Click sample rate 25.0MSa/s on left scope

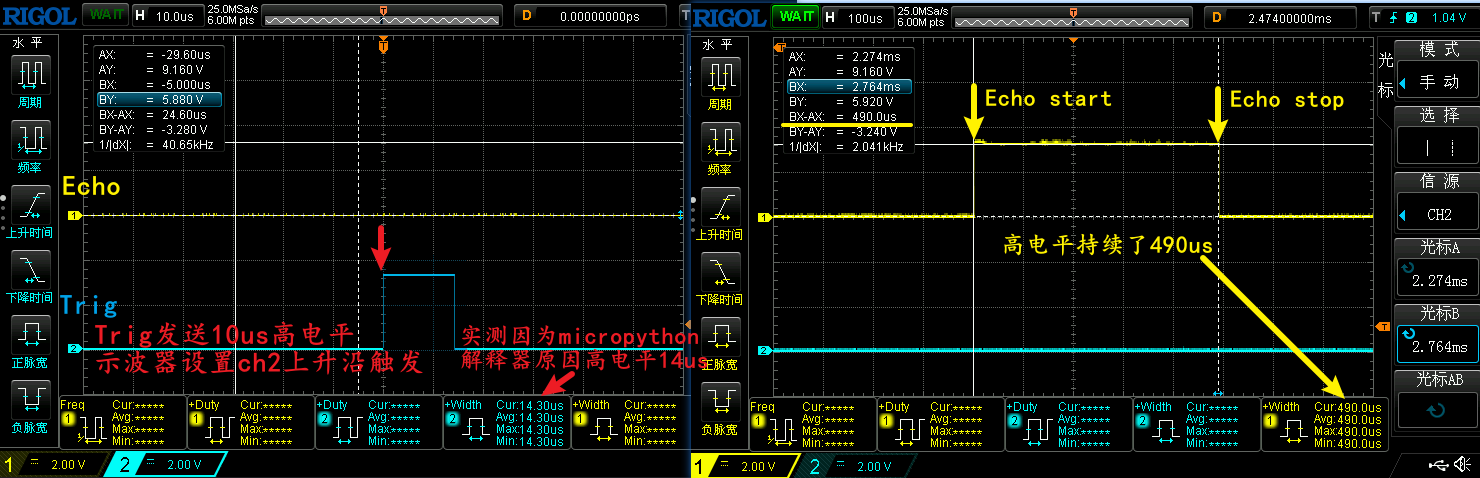tap(232, 10)
